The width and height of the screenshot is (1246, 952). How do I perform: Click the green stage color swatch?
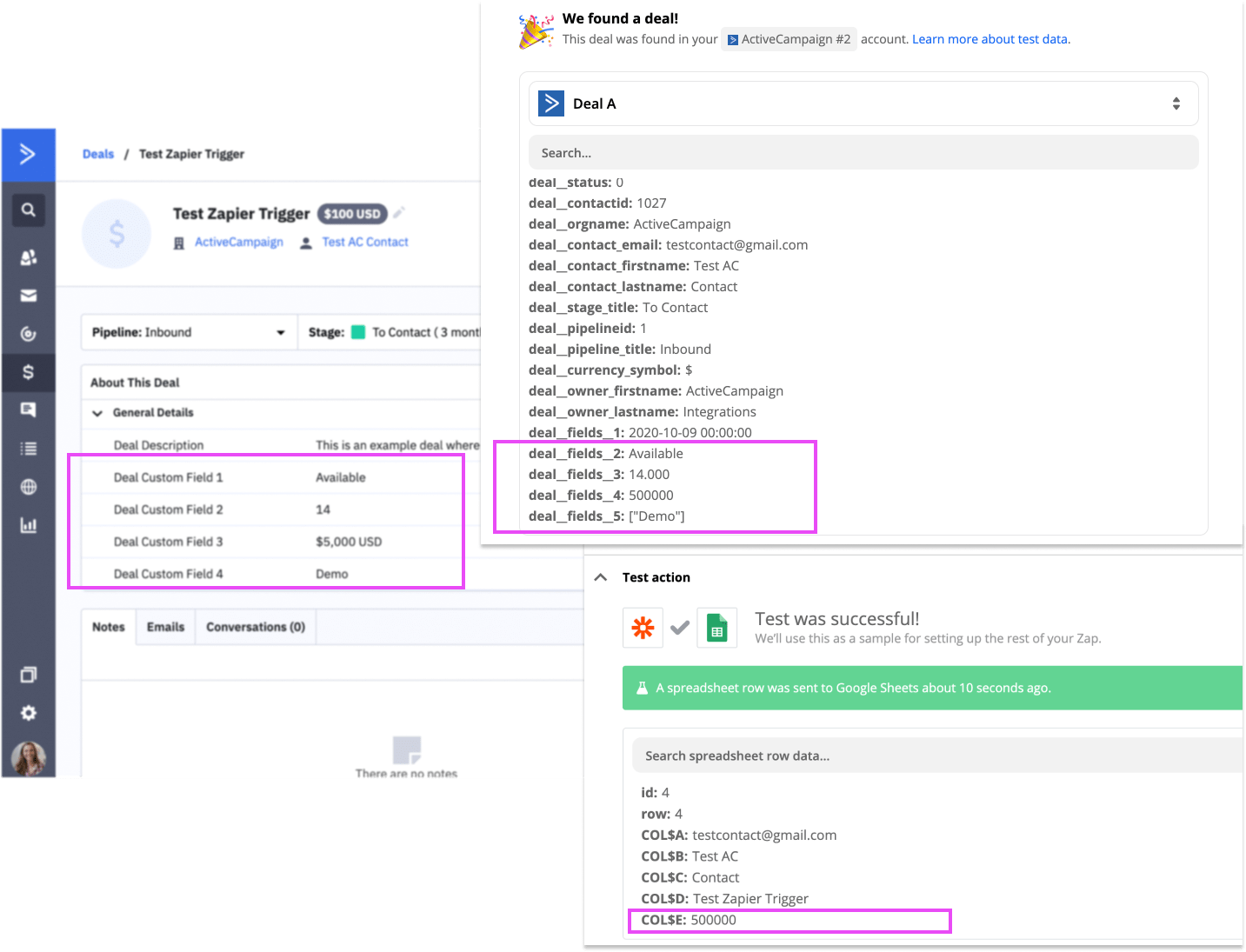pyautogui.click(x=358, y=332)
